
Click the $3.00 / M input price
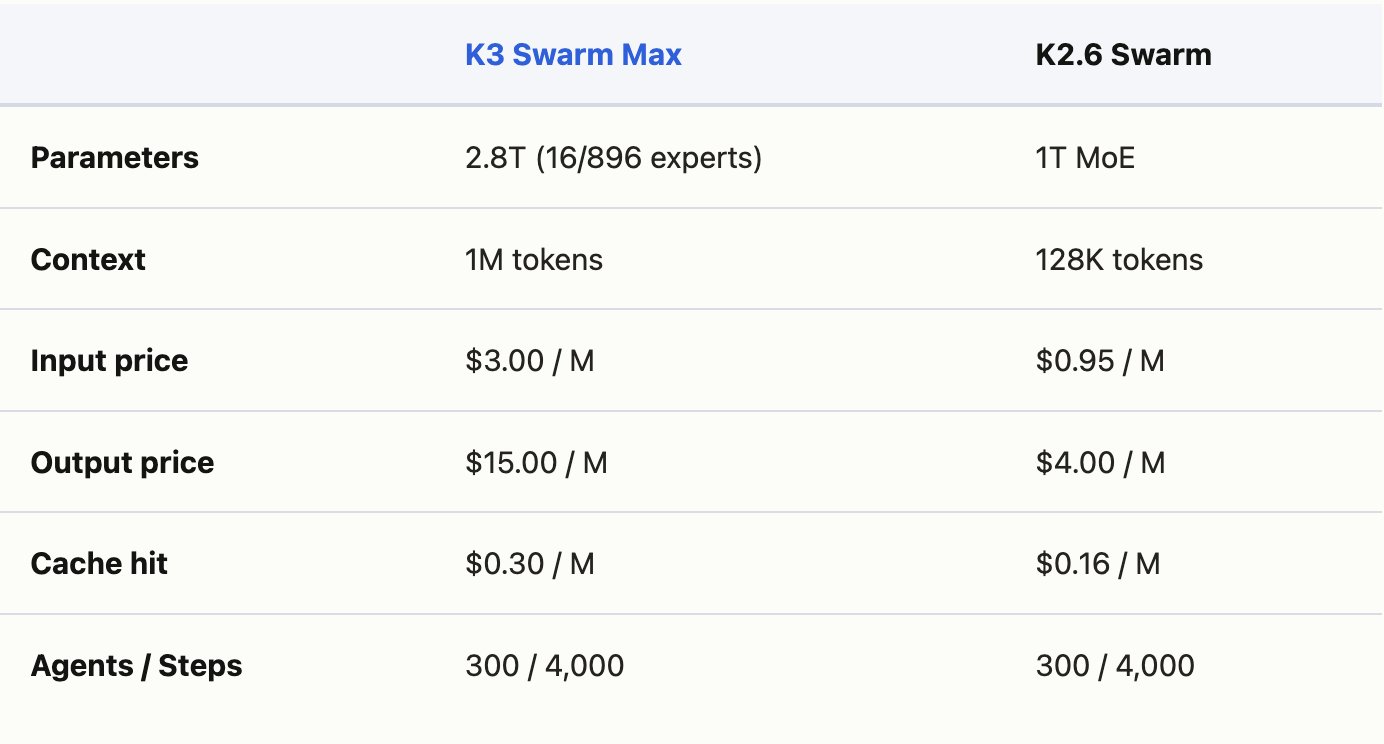point(530,361)
